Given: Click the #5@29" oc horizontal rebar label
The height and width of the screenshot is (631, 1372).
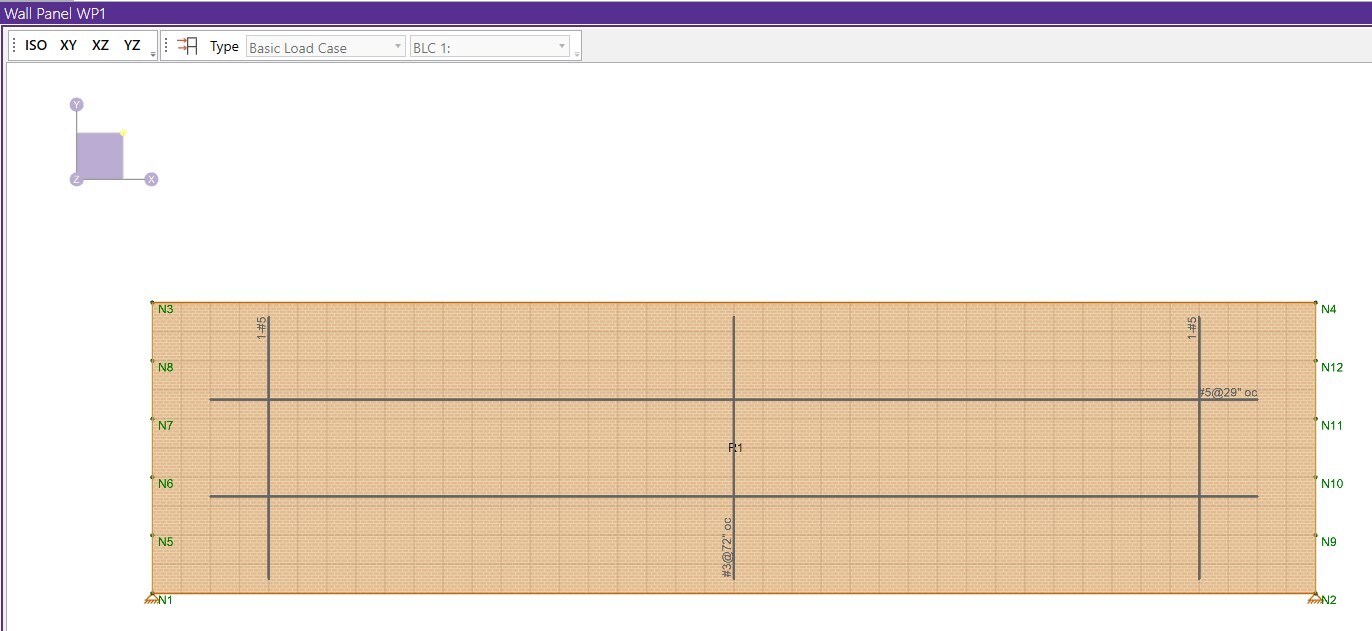Looking at the screenshot, I should pos(1228,392).
